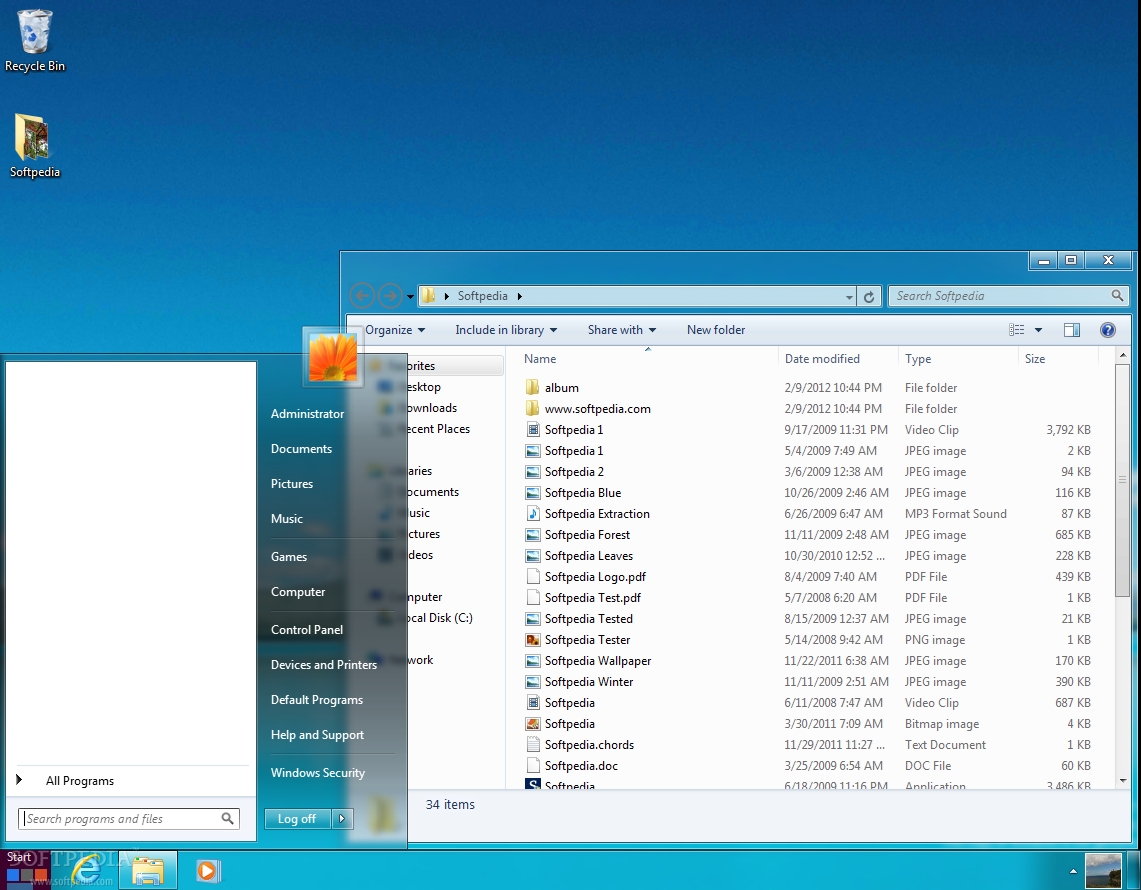Open Recent Places in navigation pane
Image resolution: width=1141 pixels, height=890 pixels.
tap(439, 429)
